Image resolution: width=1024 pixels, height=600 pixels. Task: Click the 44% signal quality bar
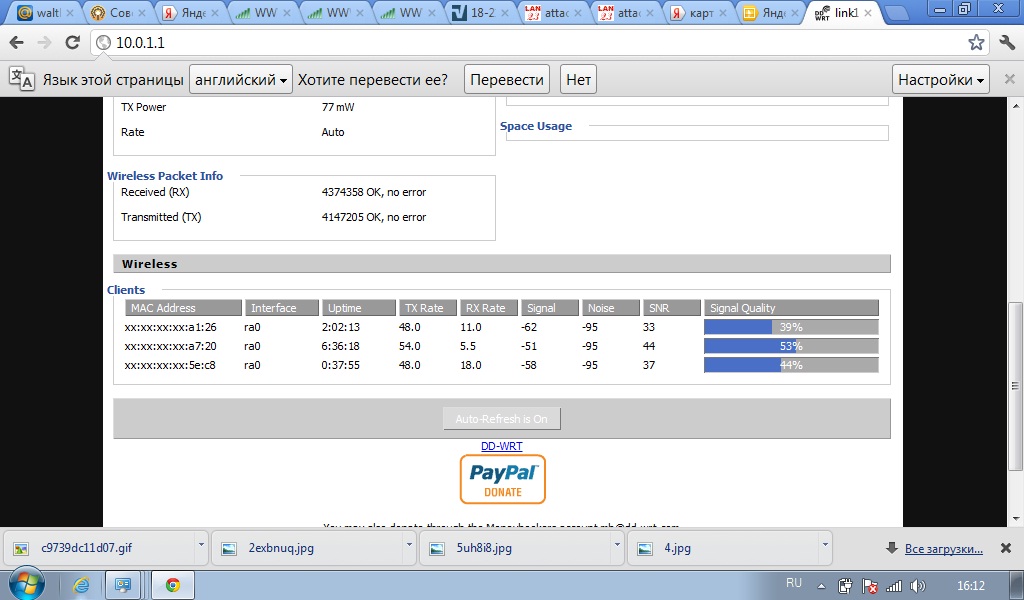tap(791, 365)
